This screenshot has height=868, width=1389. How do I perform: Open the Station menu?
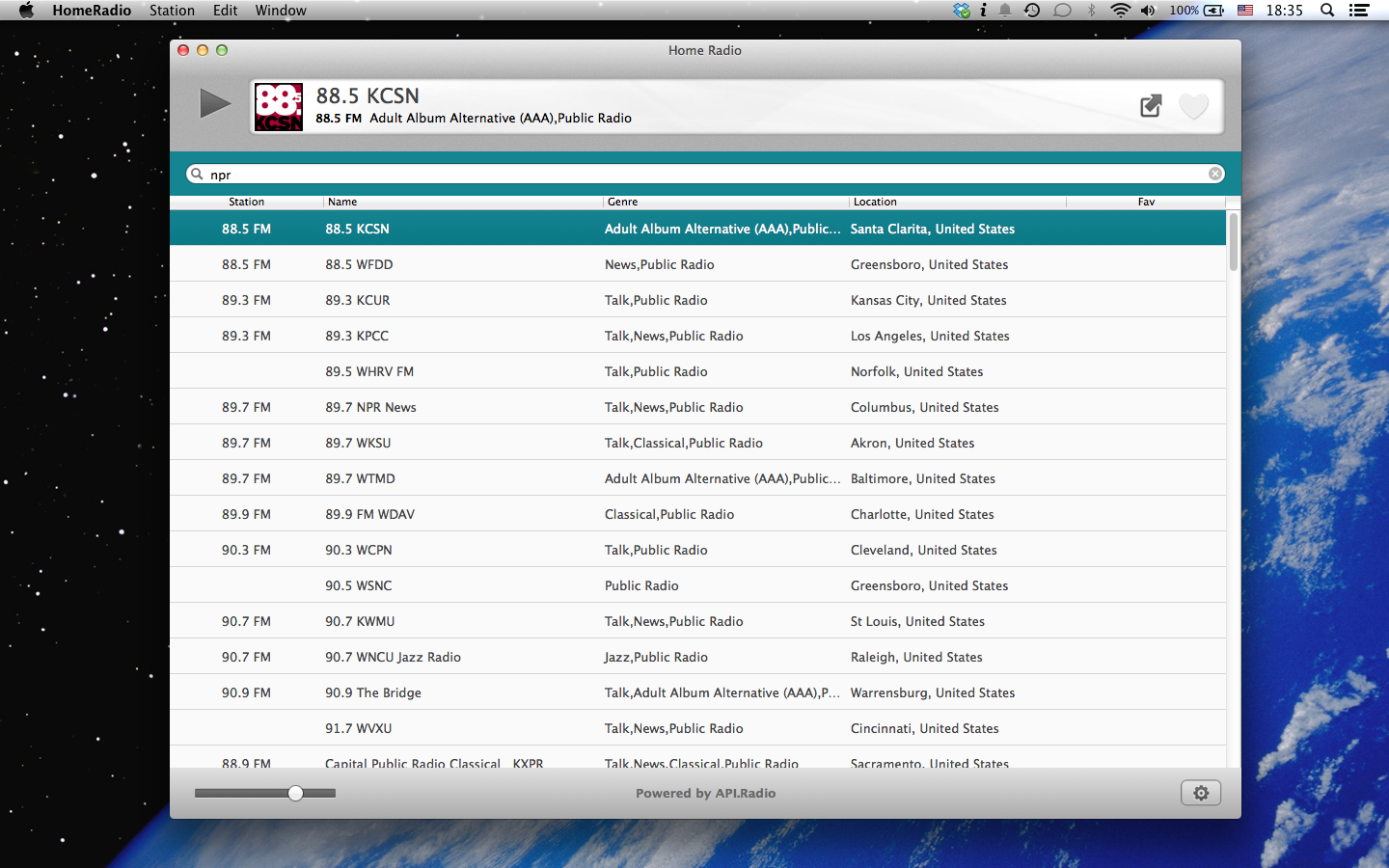pos(172,11)
